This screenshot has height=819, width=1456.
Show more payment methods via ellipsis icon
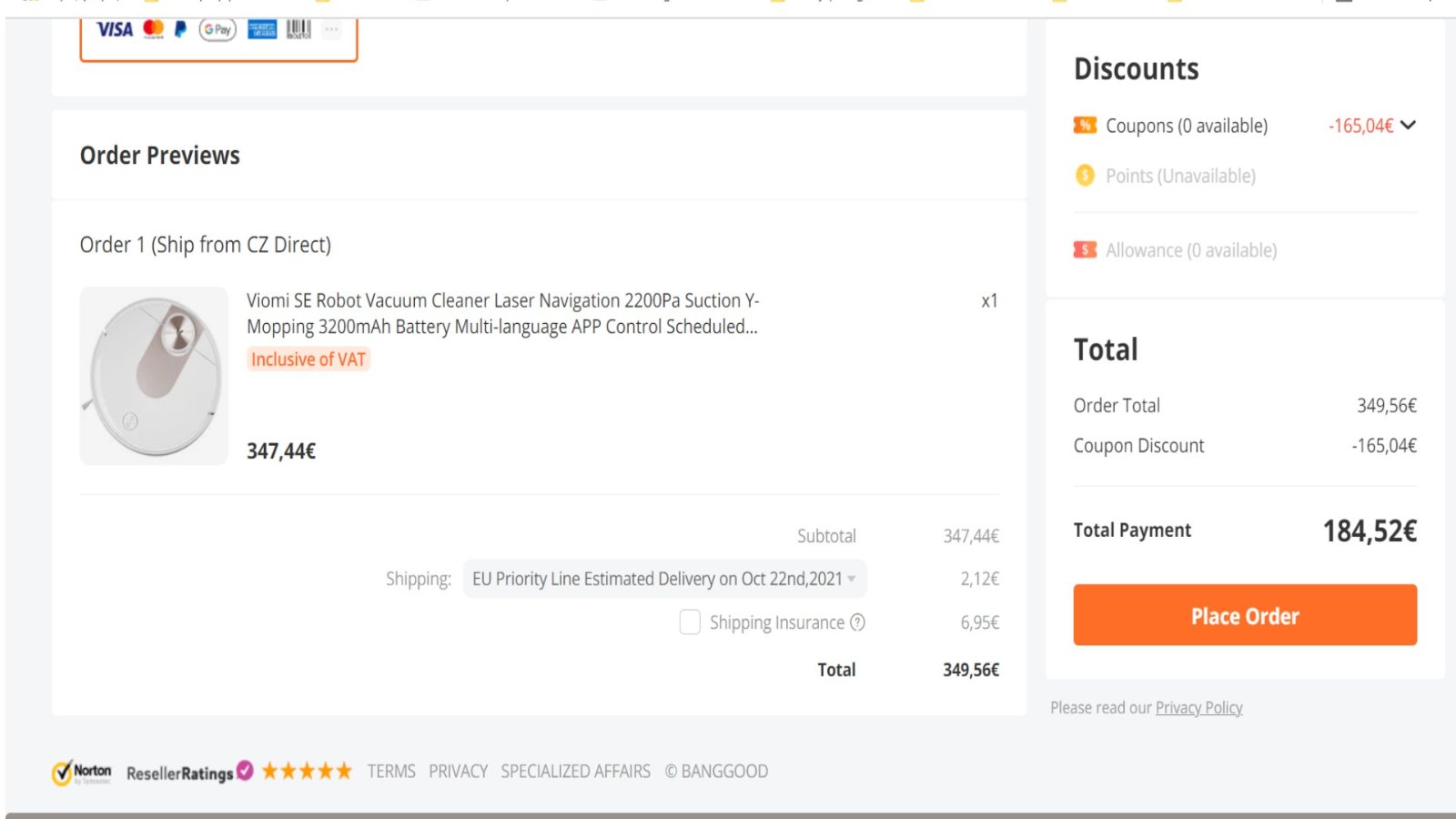[331, 29]
